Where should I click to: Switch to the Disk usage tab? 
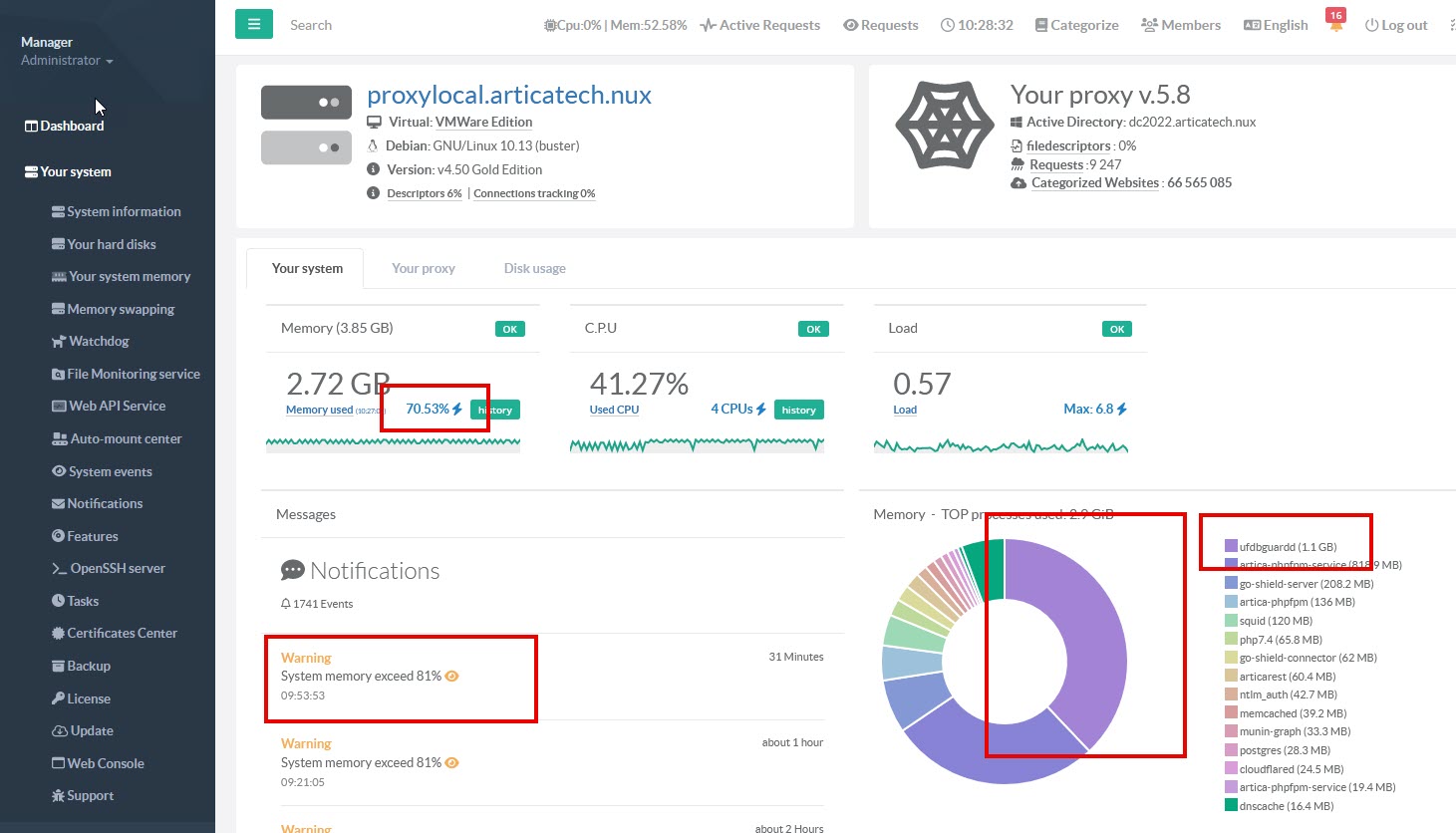point(534,268)
